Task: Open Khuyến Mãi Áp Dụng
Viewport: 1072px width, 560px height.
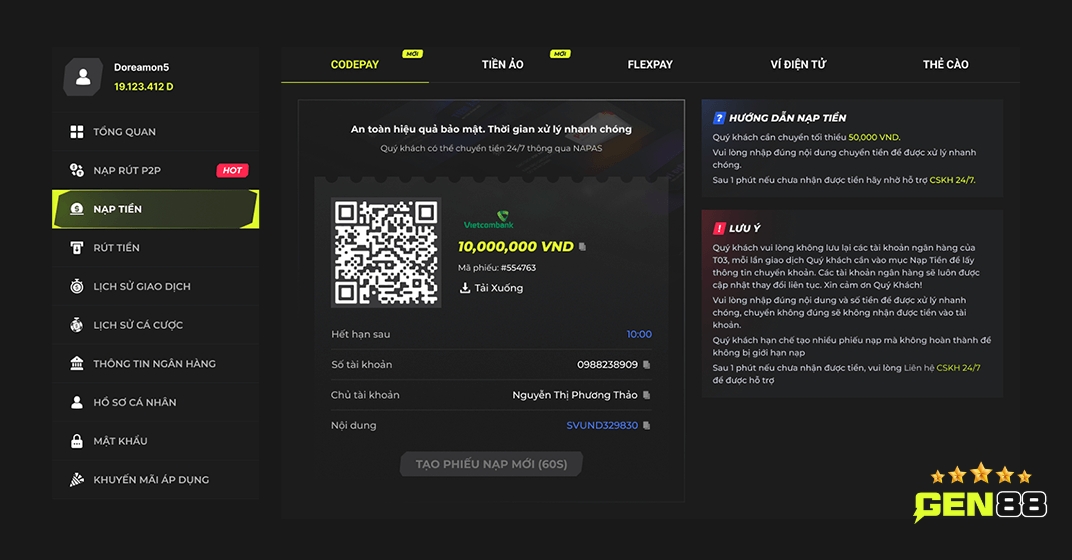Action: pos(156,479)
